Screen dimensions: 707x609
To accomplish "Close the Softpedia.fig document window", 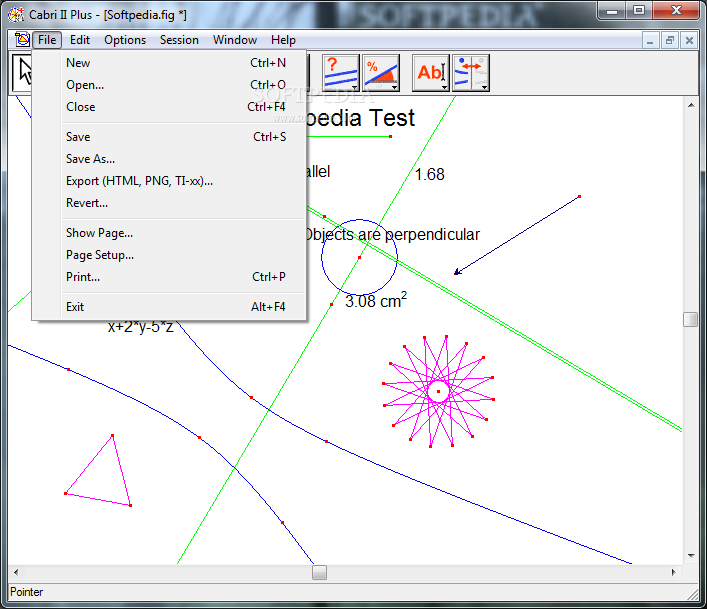I will [x=689, y=41].
